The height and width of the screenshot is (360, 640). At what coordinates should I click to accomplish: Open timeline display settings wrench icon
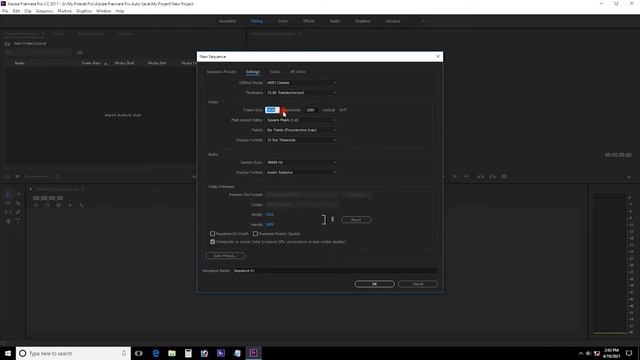click(82, 206)
